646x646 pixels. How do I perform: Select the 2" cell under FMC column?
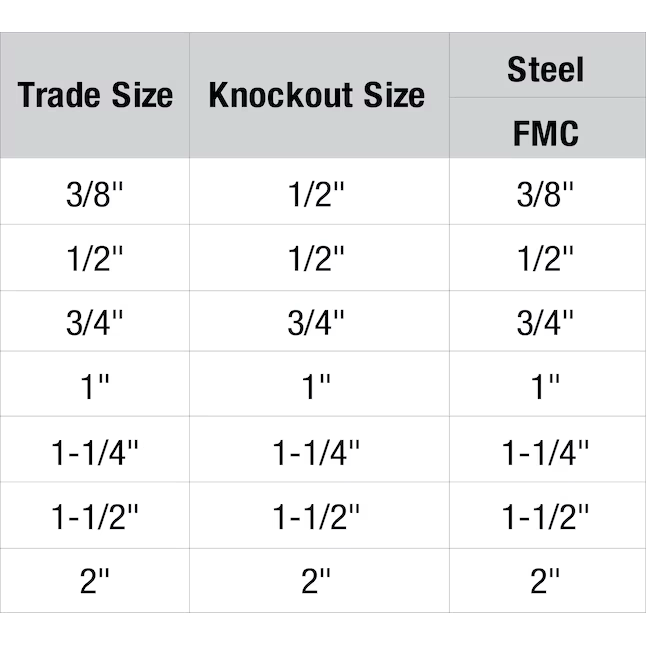click(x=545, y=581)
